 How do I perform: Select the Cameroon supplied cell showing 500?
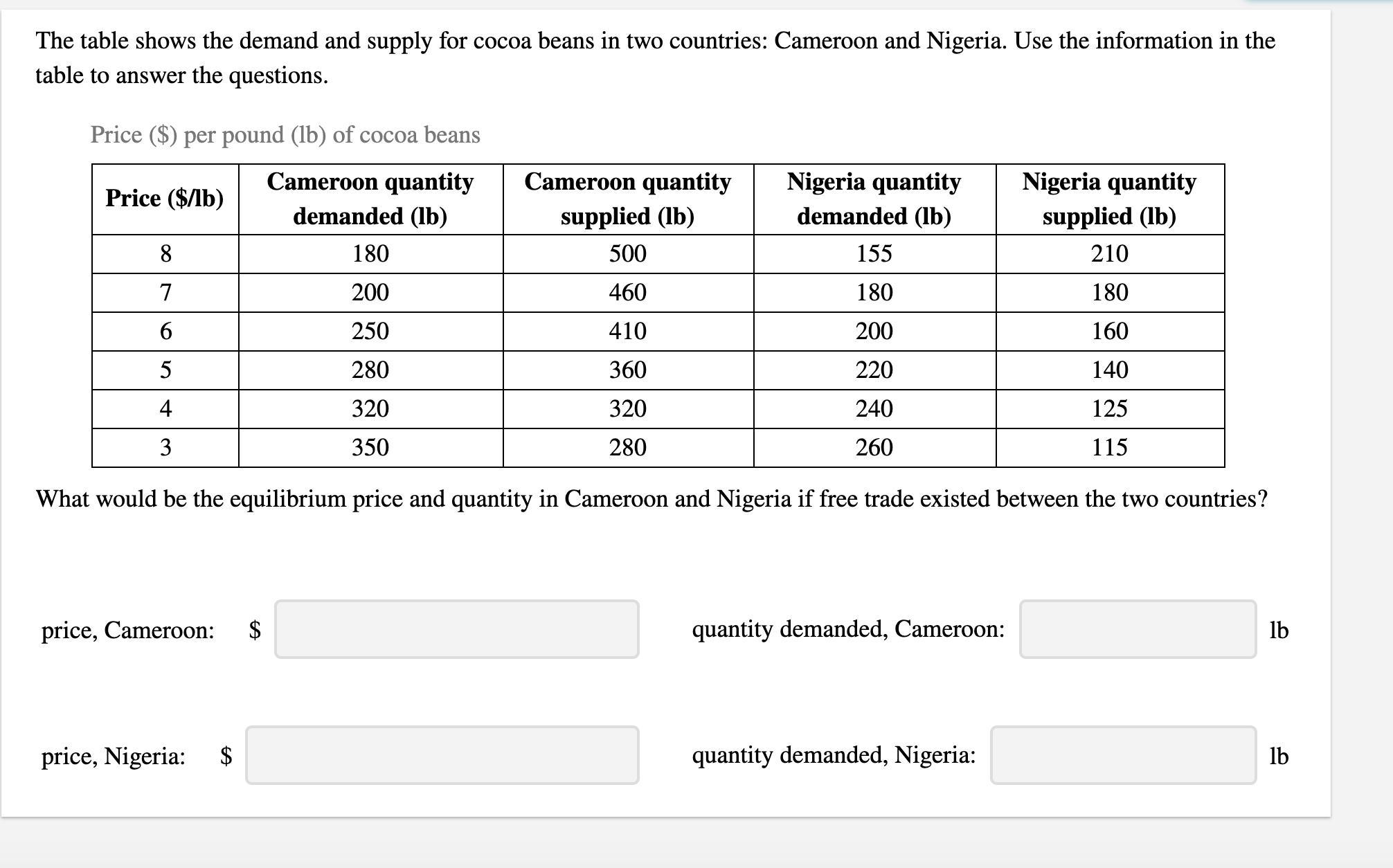(x=628, y=254)
